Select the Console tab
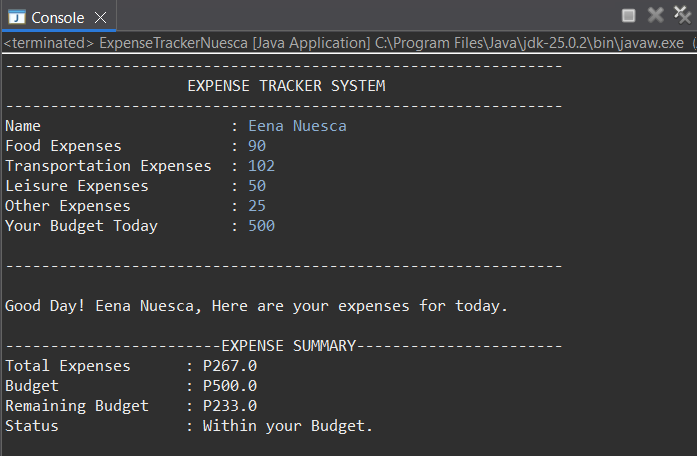 coord(58,18)
